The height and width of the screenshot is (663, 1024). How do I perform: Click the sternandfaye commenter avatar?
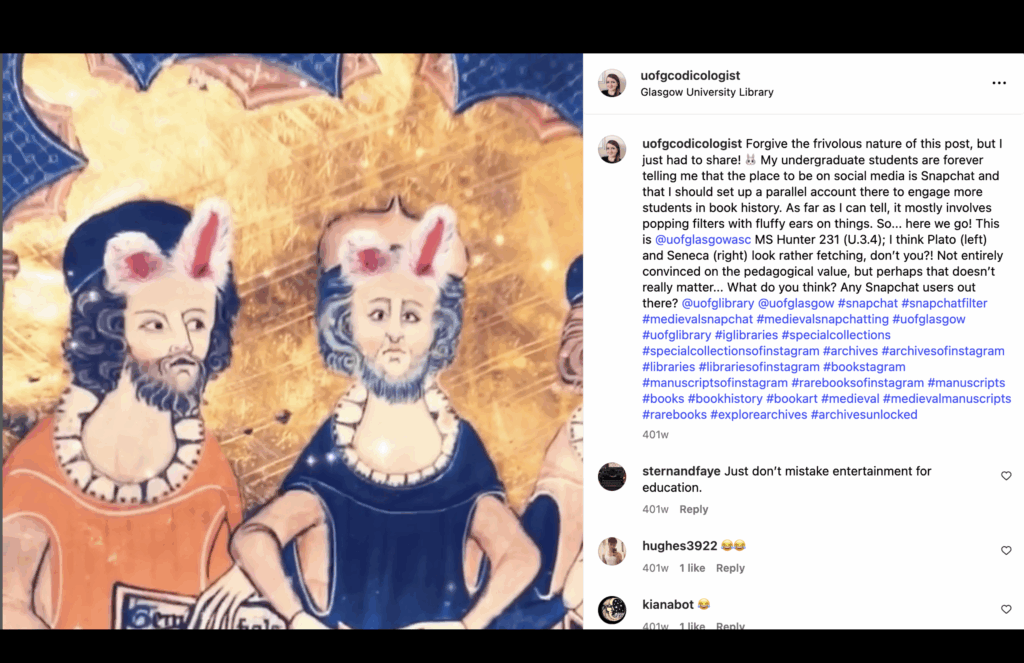[x=612, y=477]
